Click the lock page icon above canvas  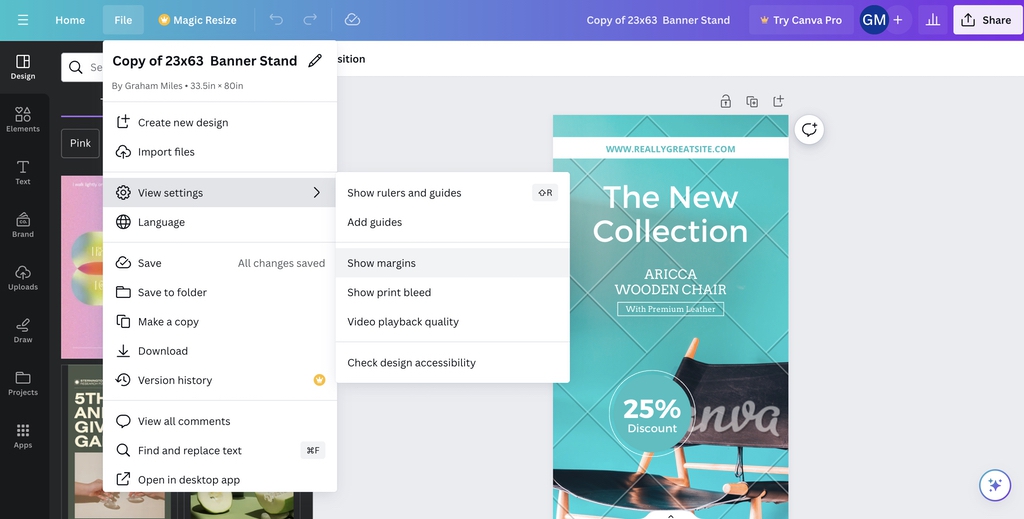tap(726, 101)
